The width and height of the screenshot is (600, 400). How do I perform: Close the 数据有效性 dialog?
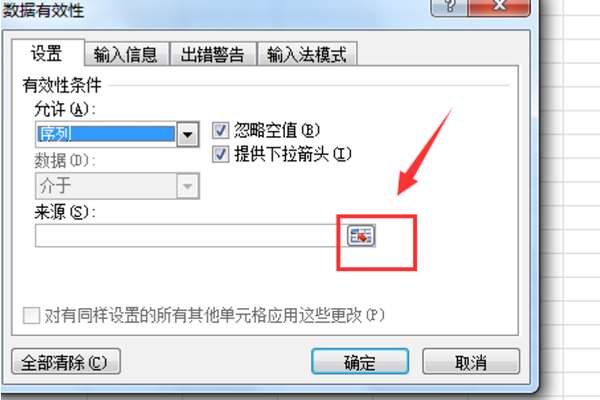499,7
